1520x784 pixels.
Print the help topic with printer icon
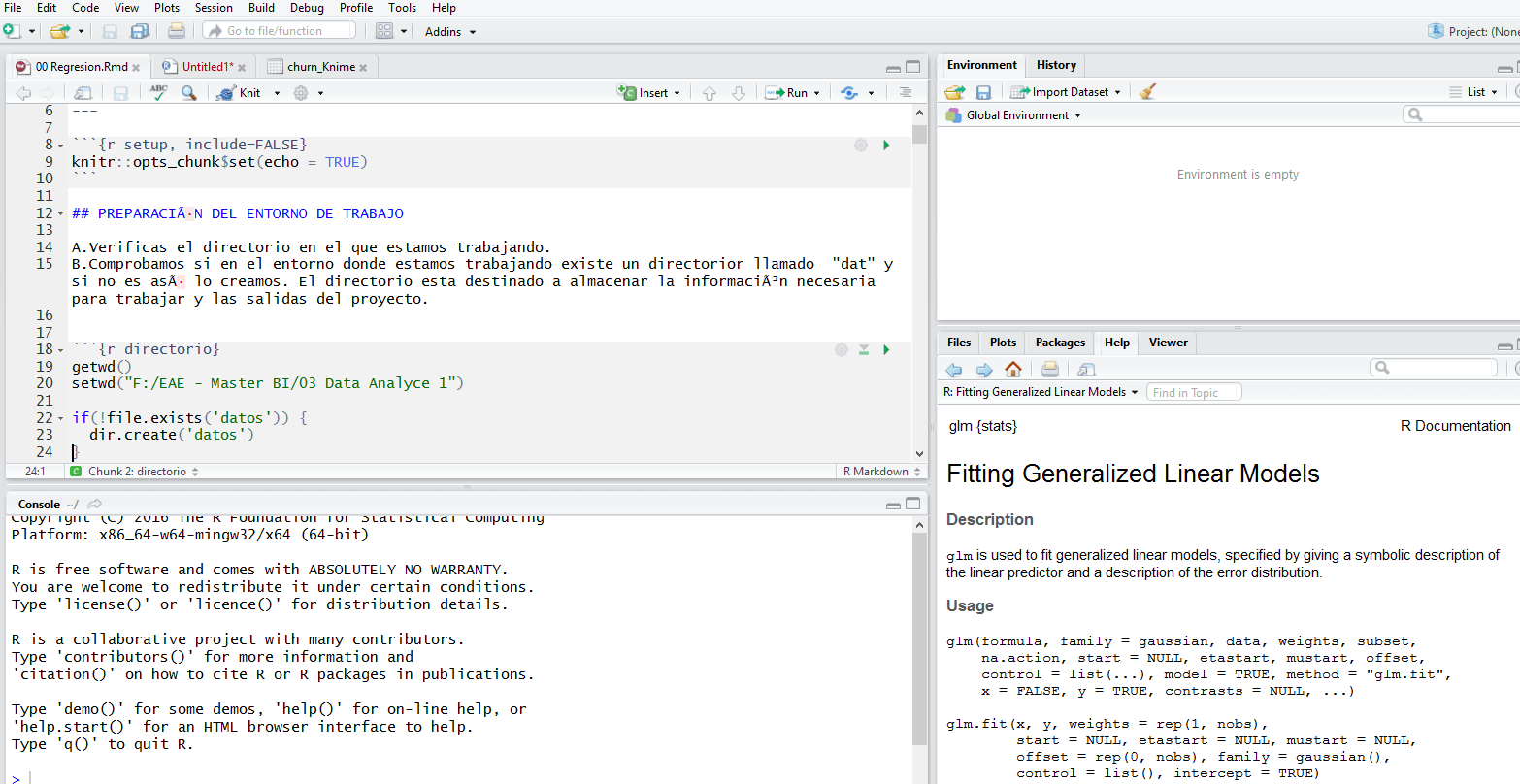click(1049, 369)
